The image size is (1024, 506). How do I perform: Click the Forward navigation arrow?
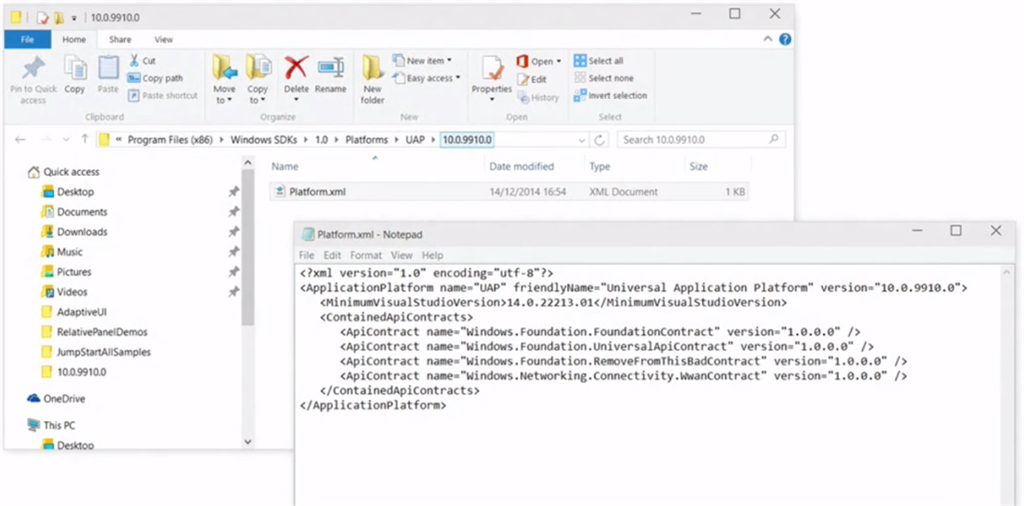(46, 140)
